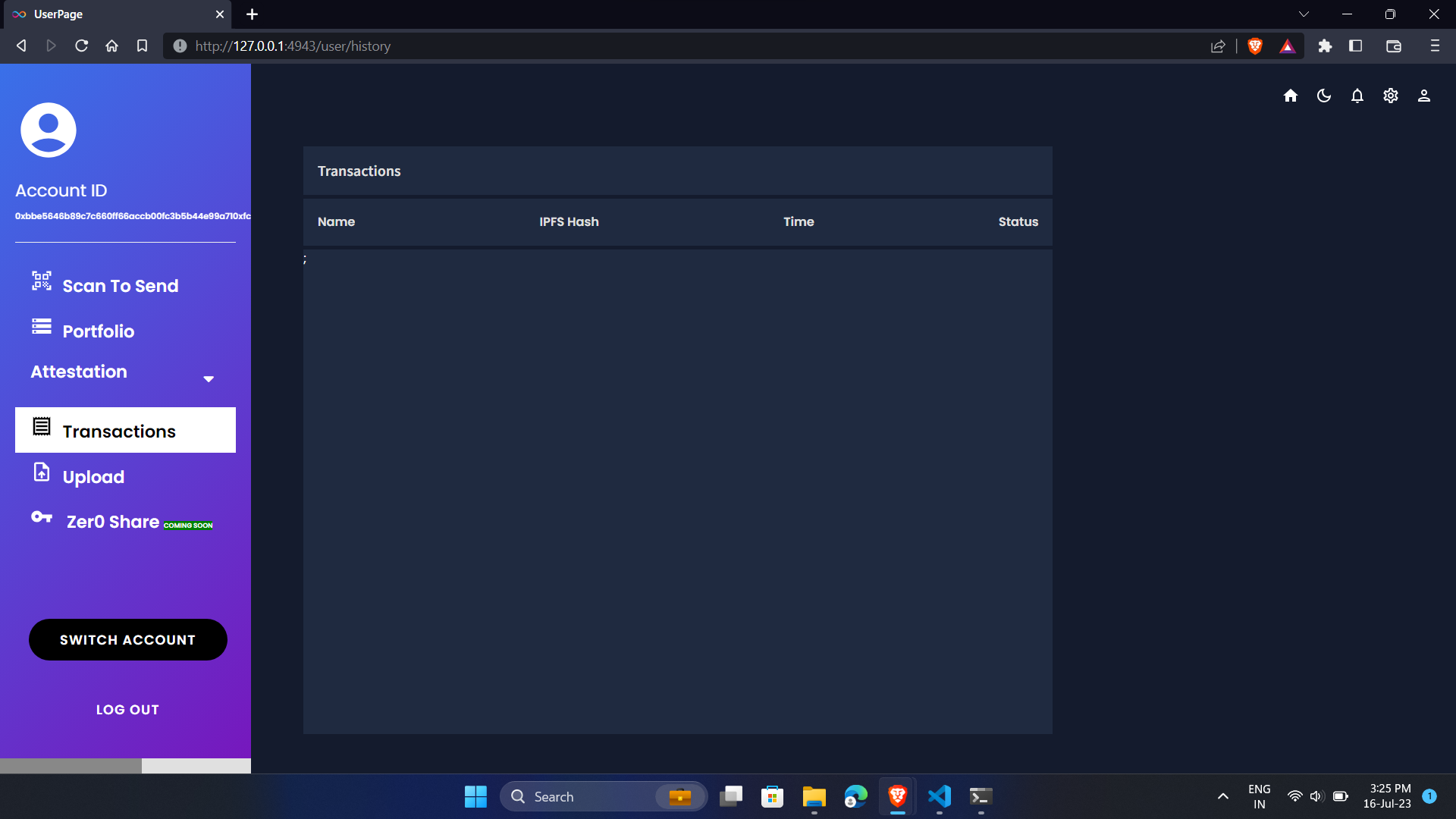Click the user profile icon top right
The height and width of the screenshot is (819, 1456).
coord(1423,96)
